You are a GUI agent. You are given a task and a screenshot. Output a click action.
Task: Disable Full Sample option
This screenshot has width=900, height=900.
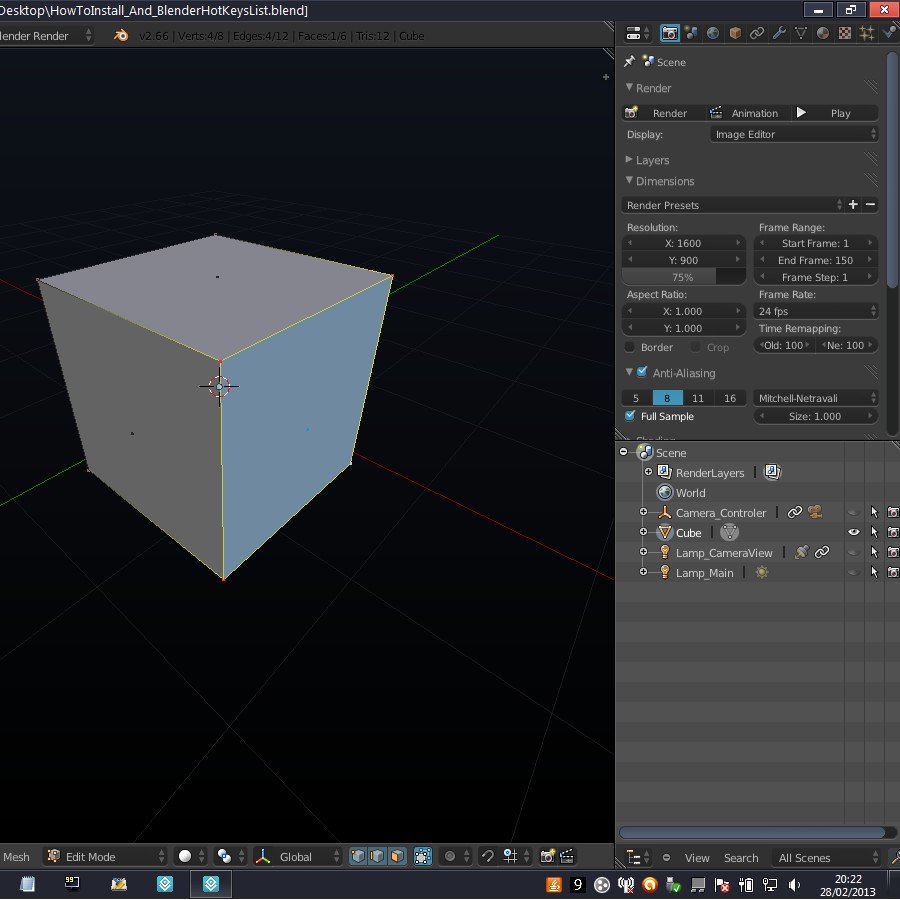[x=630, y=416]
